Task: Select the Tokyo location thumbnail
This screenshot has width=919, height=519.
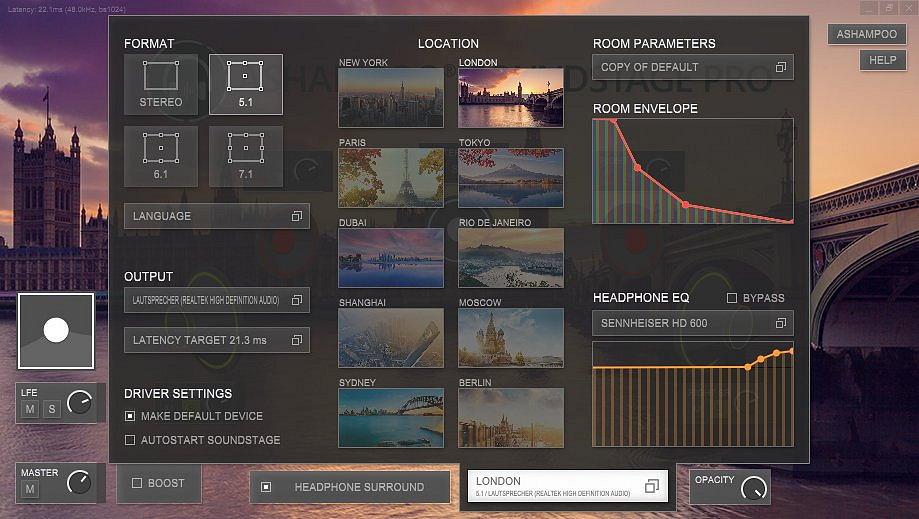Action: pyautogui.click(x=510, y=178)
